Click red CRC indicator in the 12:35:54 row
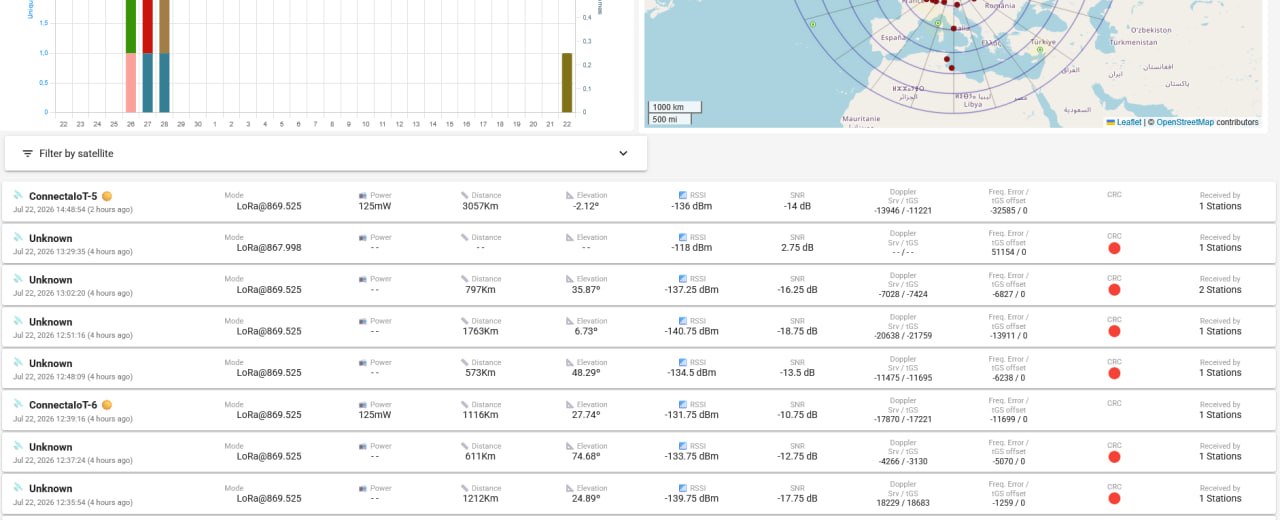Viewport: 1280px width, 520px height. coord(1114,498)
